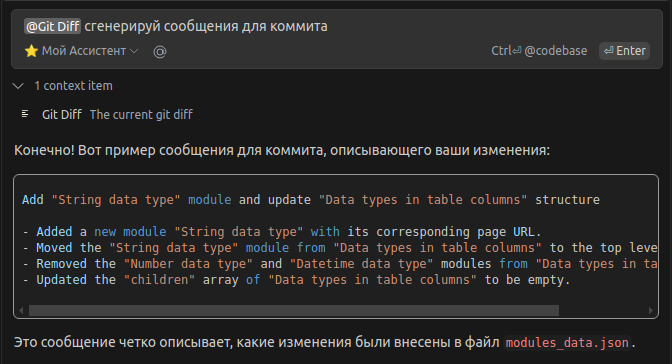Click the Enter send button
Viewport: 672px width, 364px height.
624,51
